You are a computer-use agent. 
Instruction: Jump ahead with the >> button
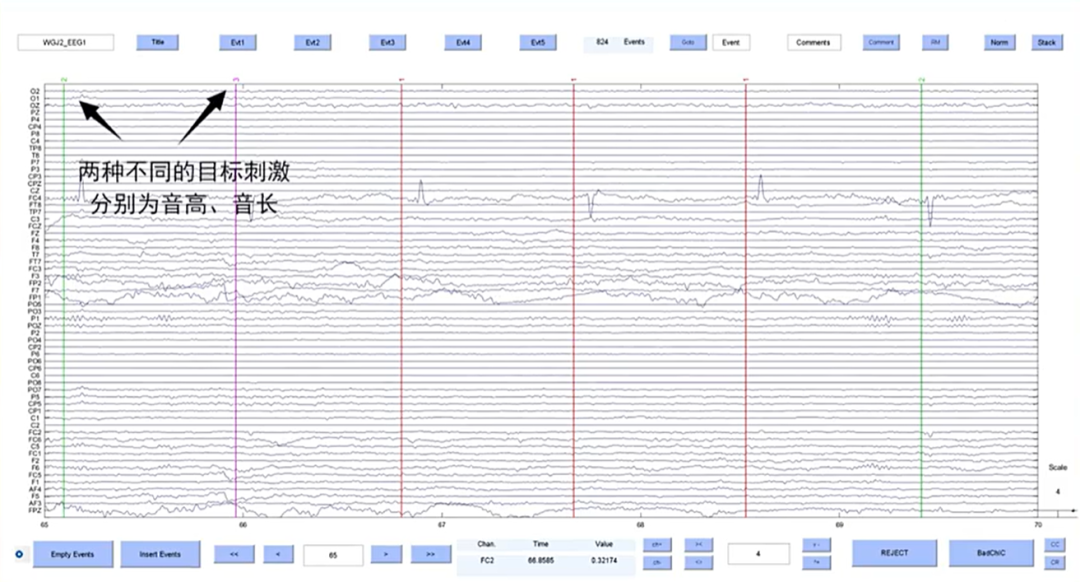pyautogui.click(x=430, y=553)
